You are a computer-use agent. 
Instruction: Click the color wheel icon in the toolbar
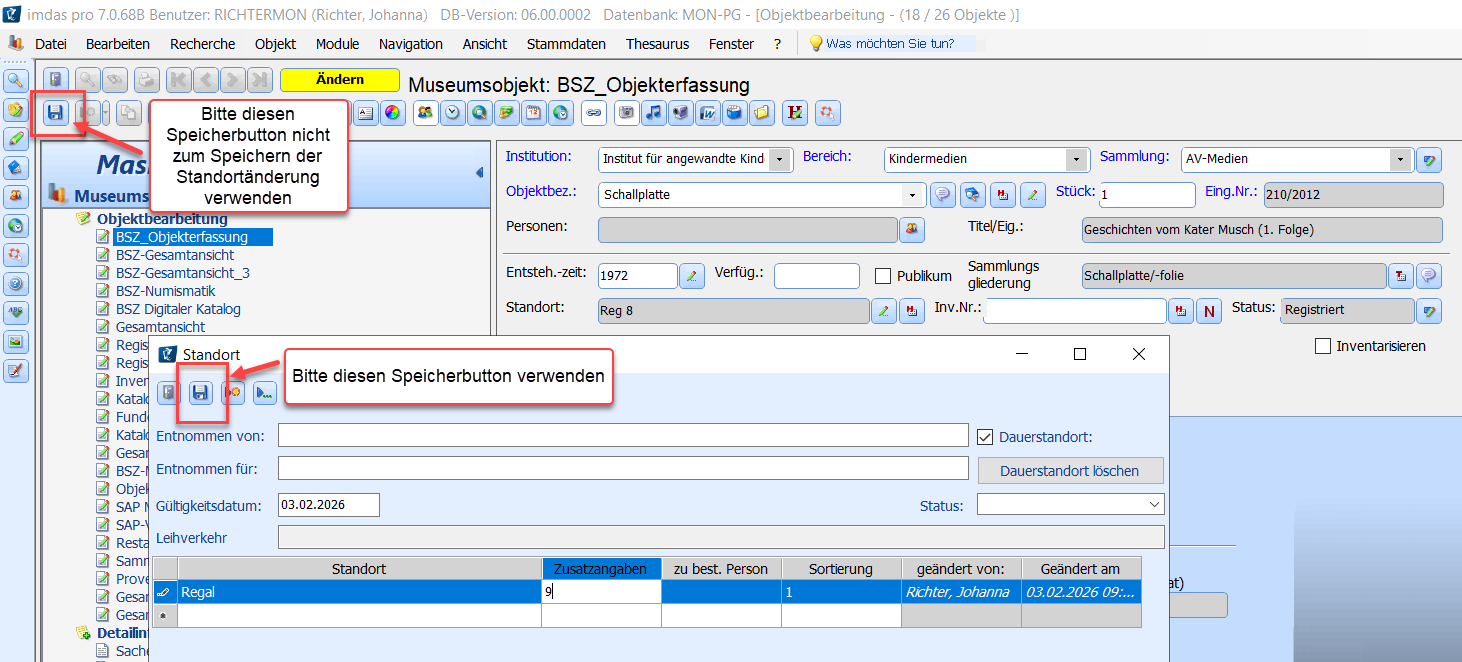(x=392, y=113)
